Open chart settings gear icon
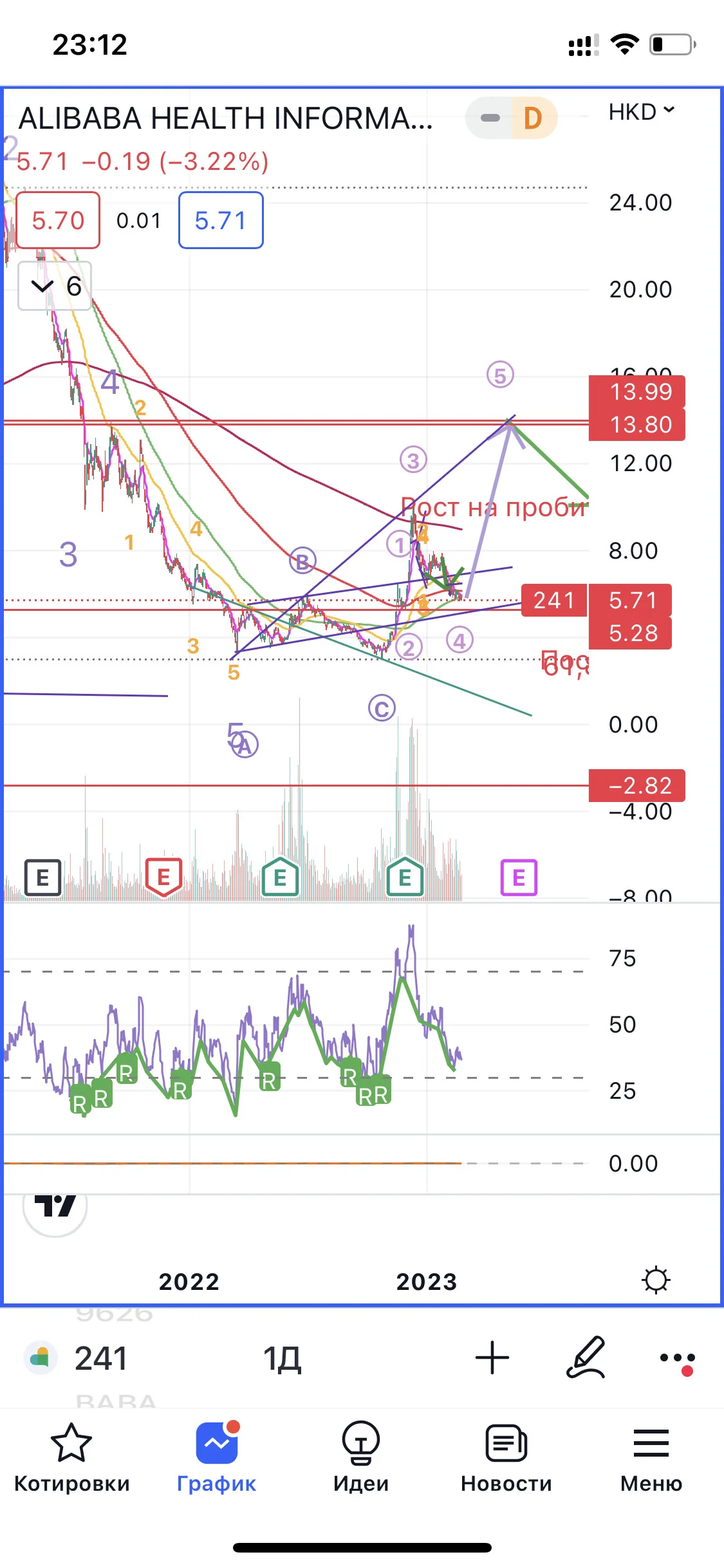The width and height of the screenshot is (724, 1568). 656,1280
